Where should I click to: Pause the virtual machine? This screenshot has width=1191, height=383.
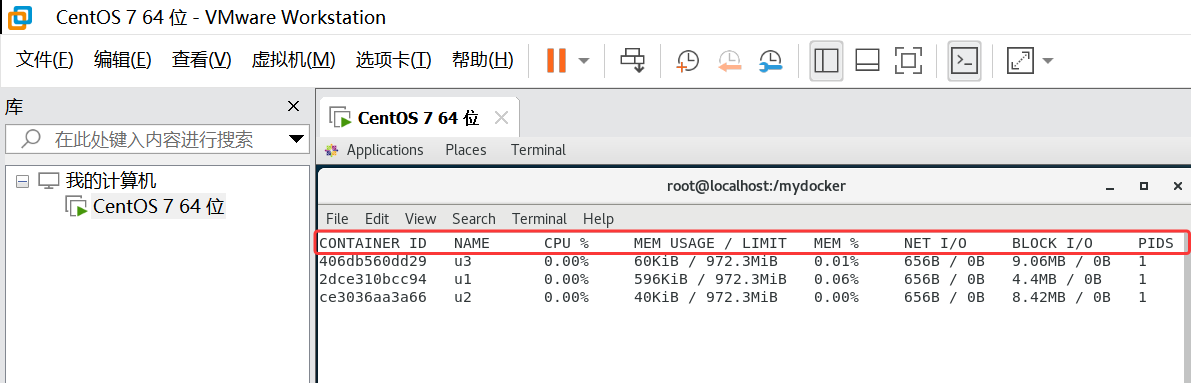point(556,60)
